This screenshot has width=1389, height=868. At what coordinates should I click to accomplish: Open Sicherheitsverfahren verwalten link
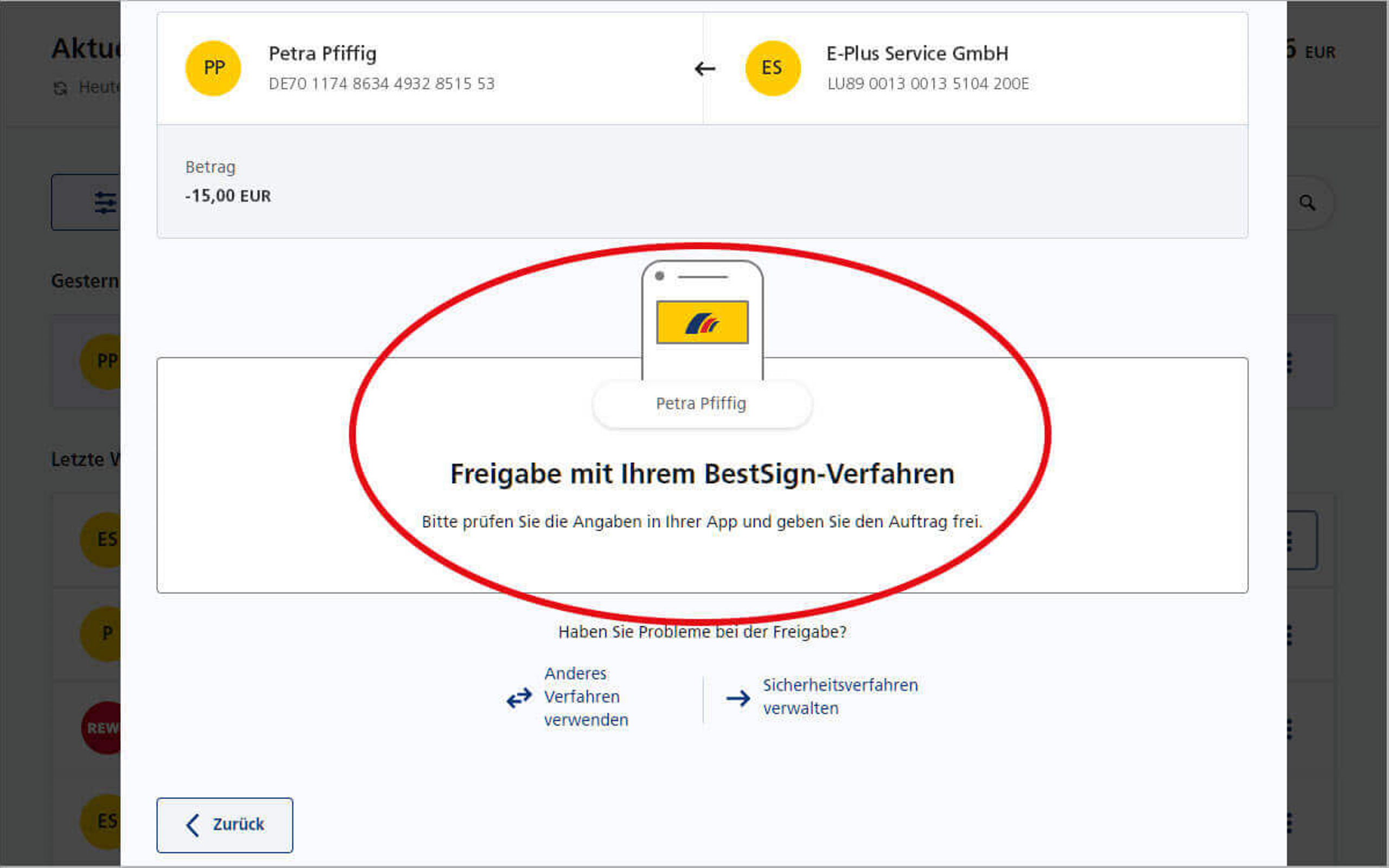(x=840, y=697)
